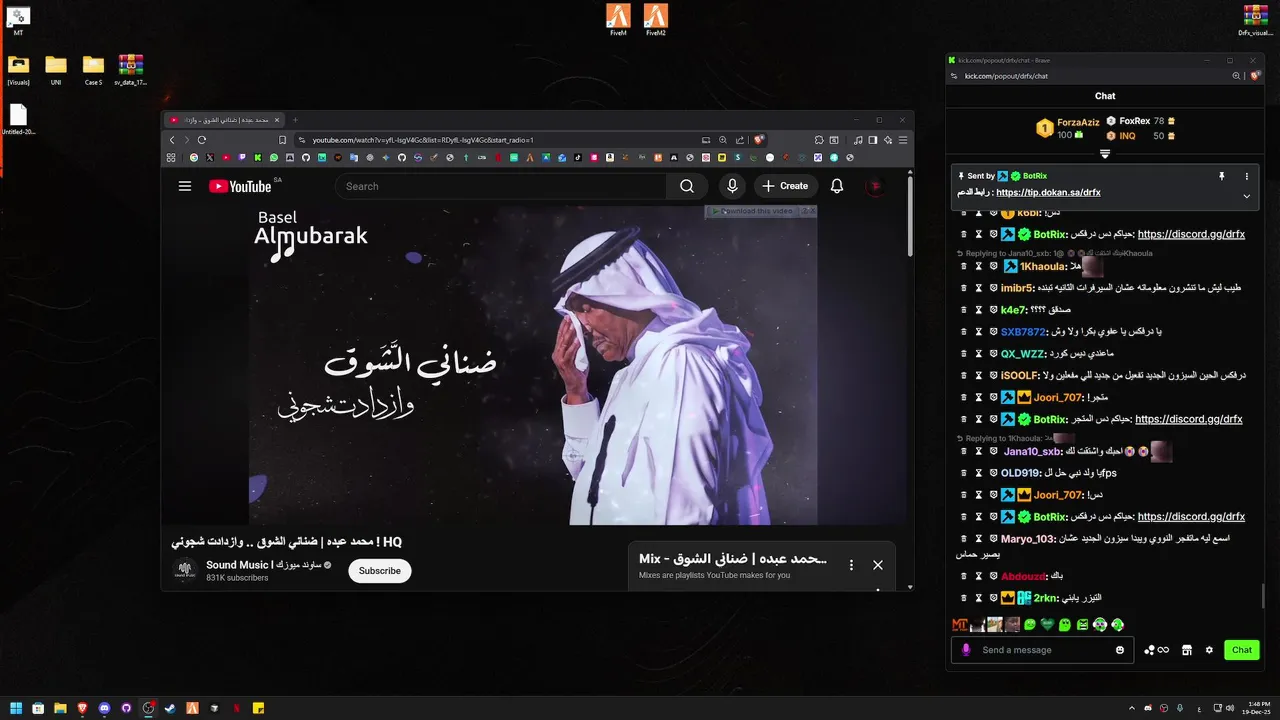This screenshot has height=720, width=1280.
Task: Click the video player thumbnail area
Action: [x=533, y=365]
